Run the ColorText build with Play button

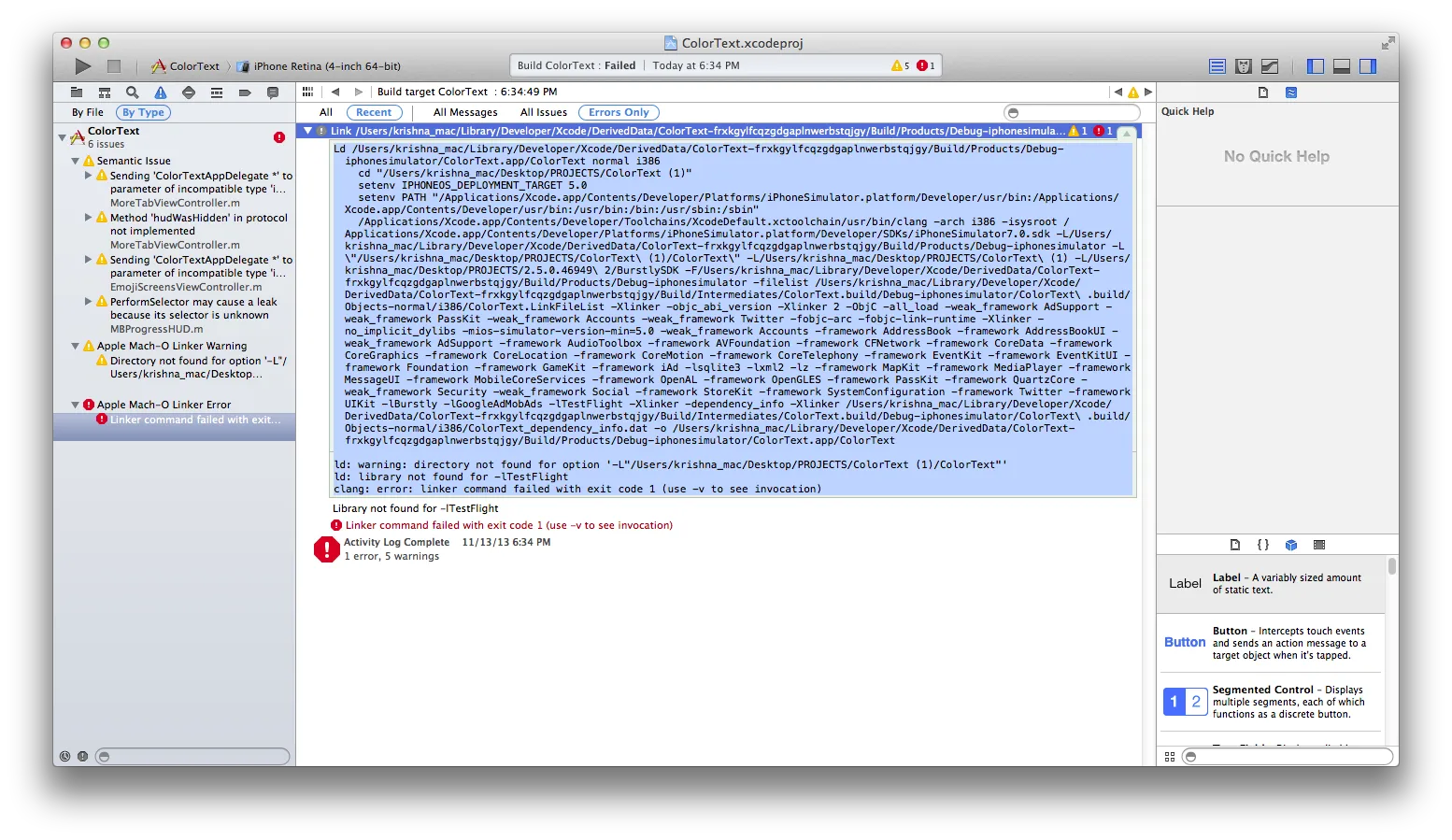(x=83, y=66)
